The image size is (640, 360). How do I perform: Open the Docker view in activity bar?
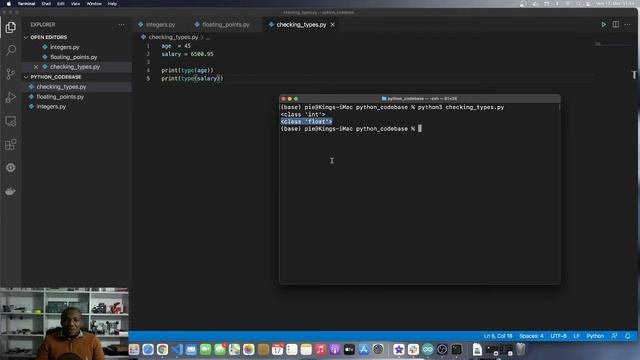11,191
